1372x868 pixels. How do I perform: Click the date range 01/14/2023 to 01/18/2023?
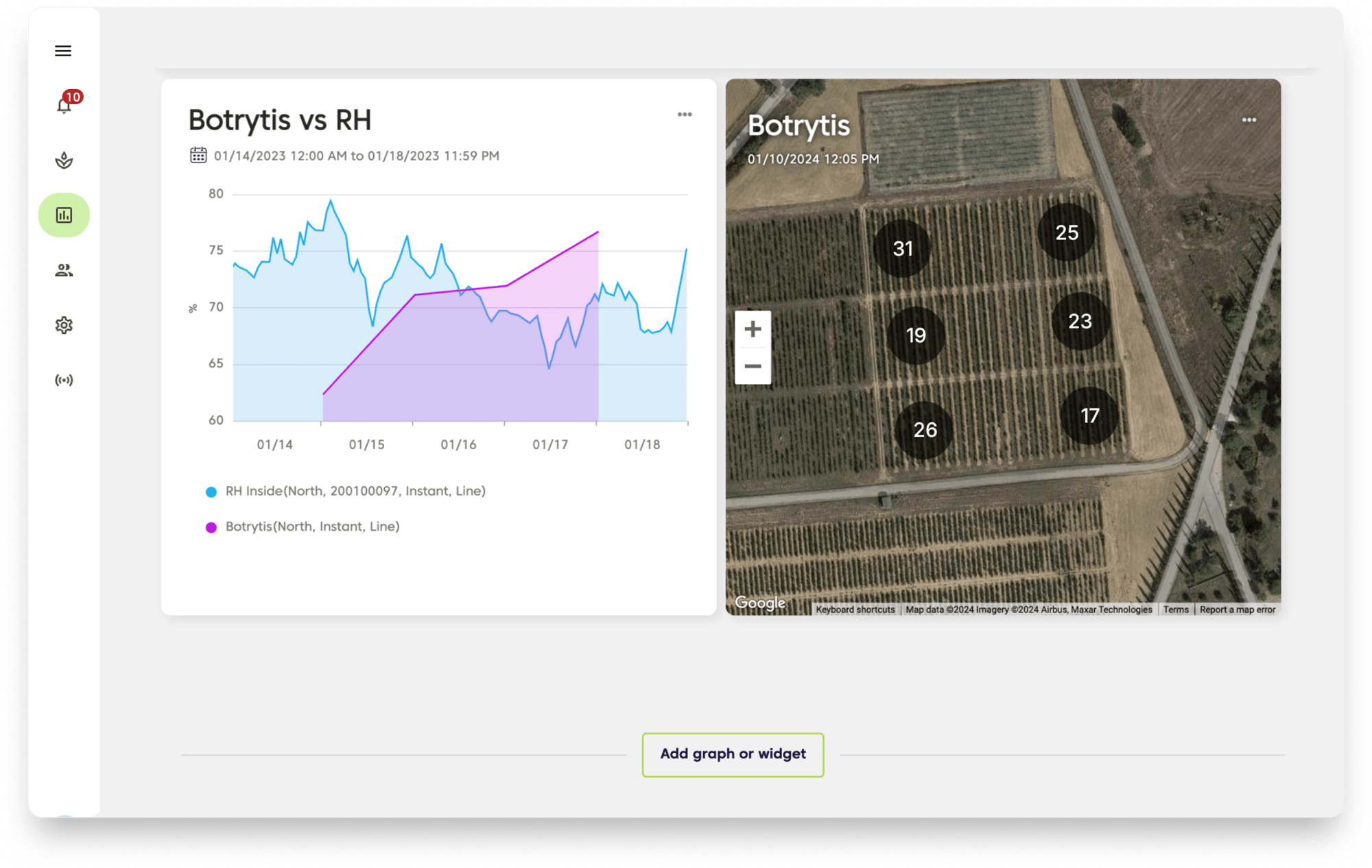[357, 156]
